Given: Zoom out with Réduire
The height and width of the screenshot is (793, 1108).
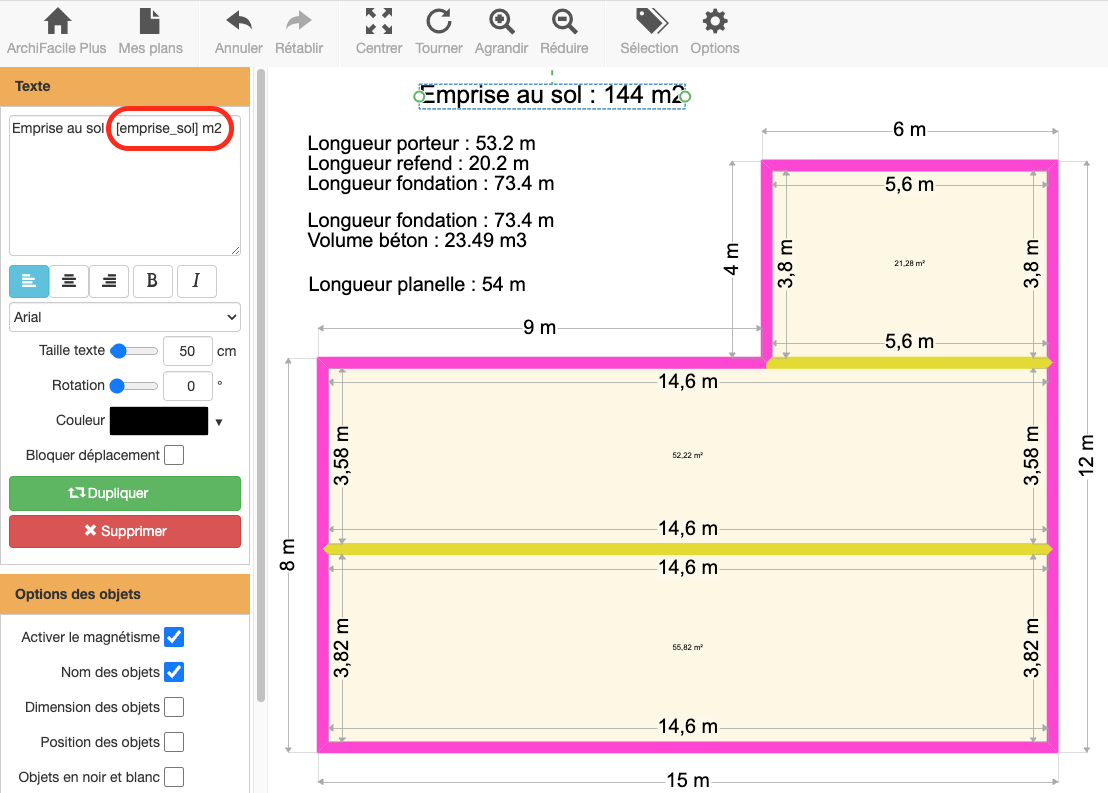Looking at the screenshot, I should pyautogui.click(x=564, y=31).
